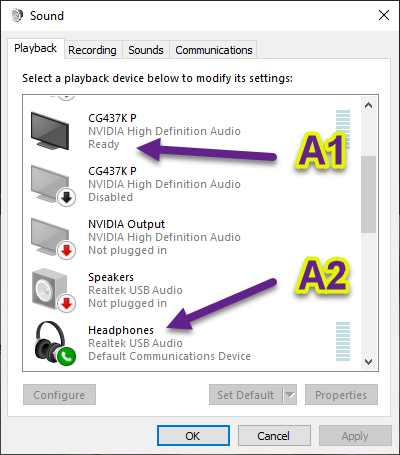This screenshot has width=400, height=455.
Task: Close the Sound dialog window
Action: pyautogui.click(x=384, y=15)
